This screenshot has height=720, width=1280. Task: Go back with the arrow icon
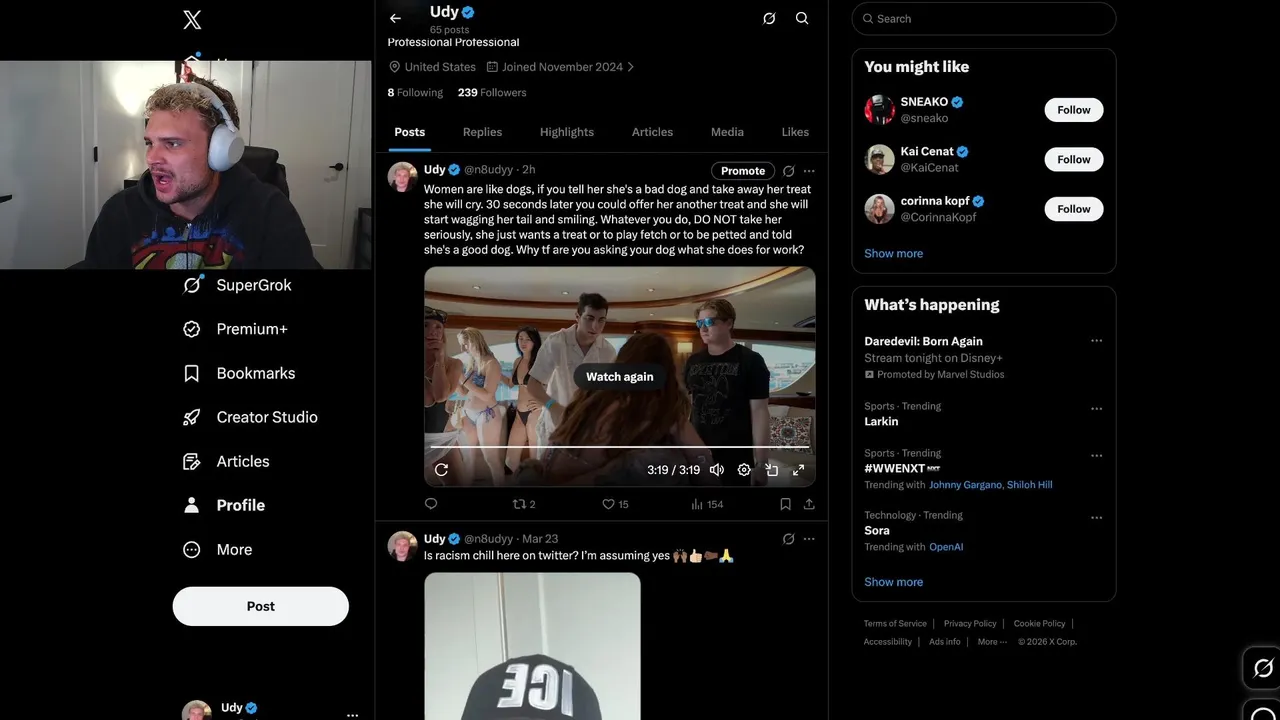point(395,18)
